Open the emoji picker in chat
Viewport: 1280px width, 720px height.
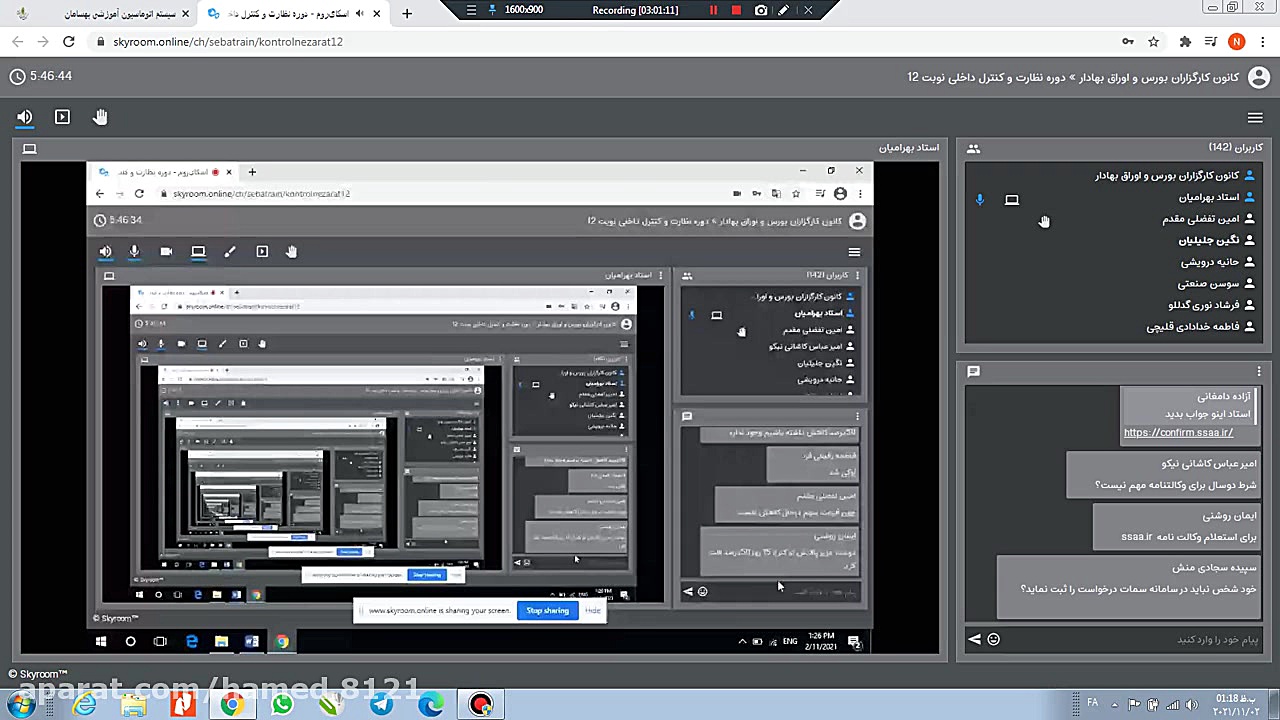993,639
